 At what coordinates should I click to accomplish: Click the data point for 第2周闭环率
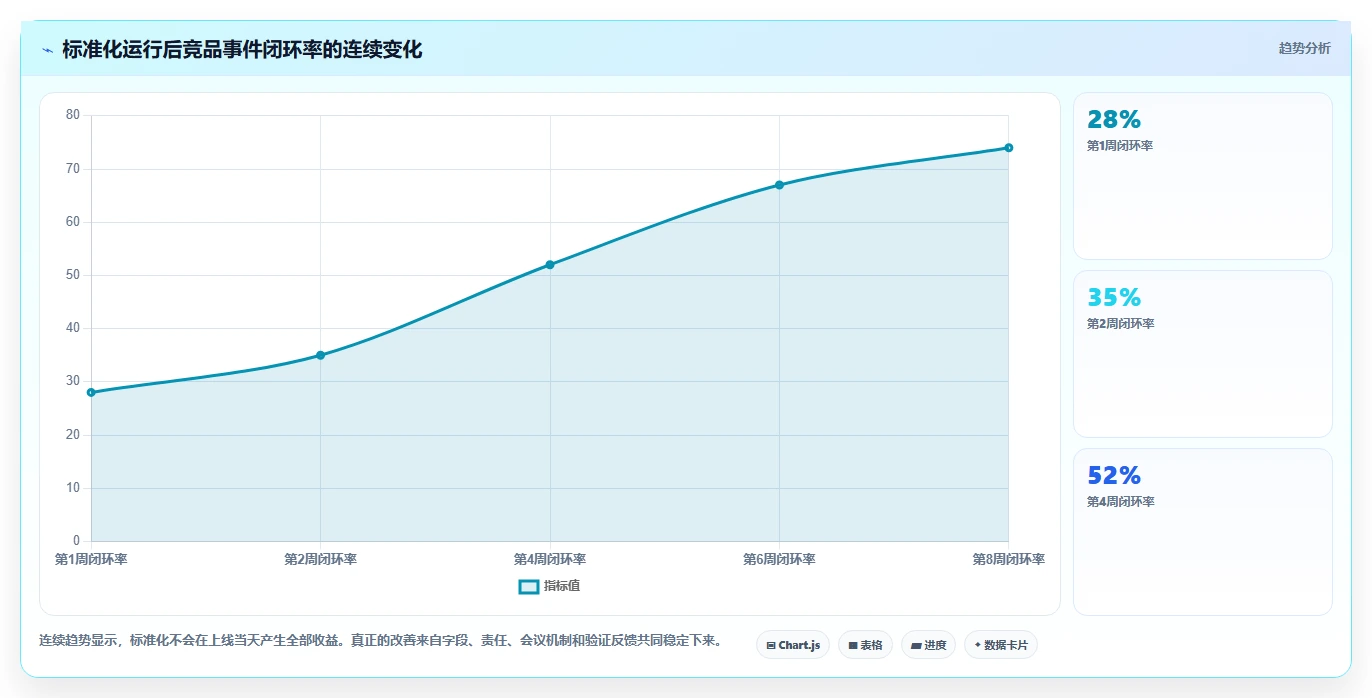(x=320, y=355)
